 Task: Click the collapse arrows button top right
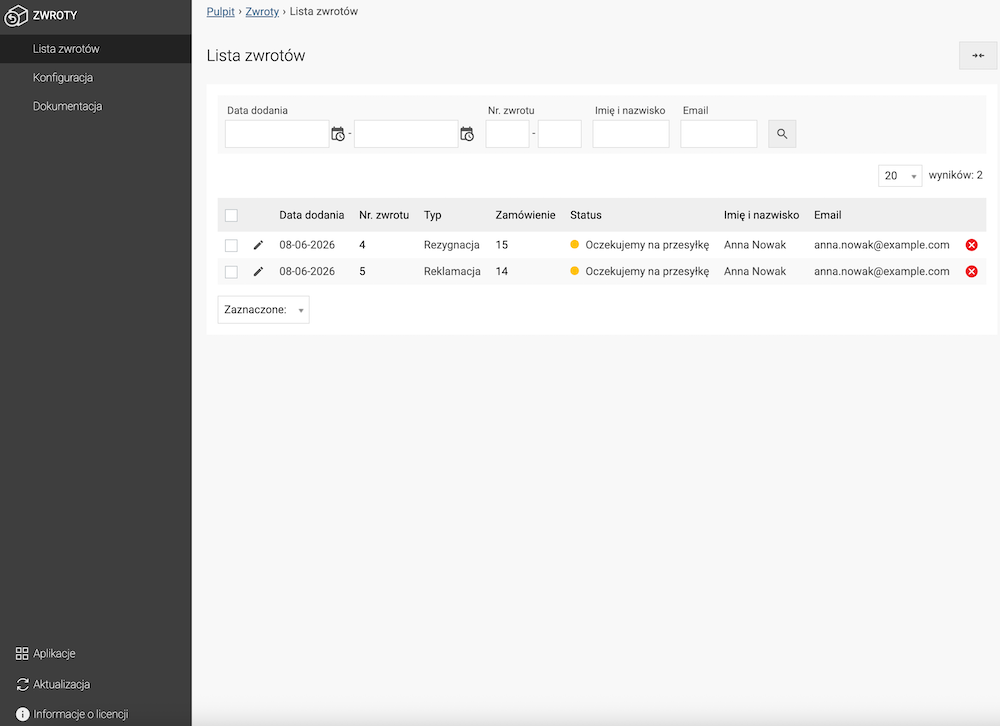coord(978,56)
